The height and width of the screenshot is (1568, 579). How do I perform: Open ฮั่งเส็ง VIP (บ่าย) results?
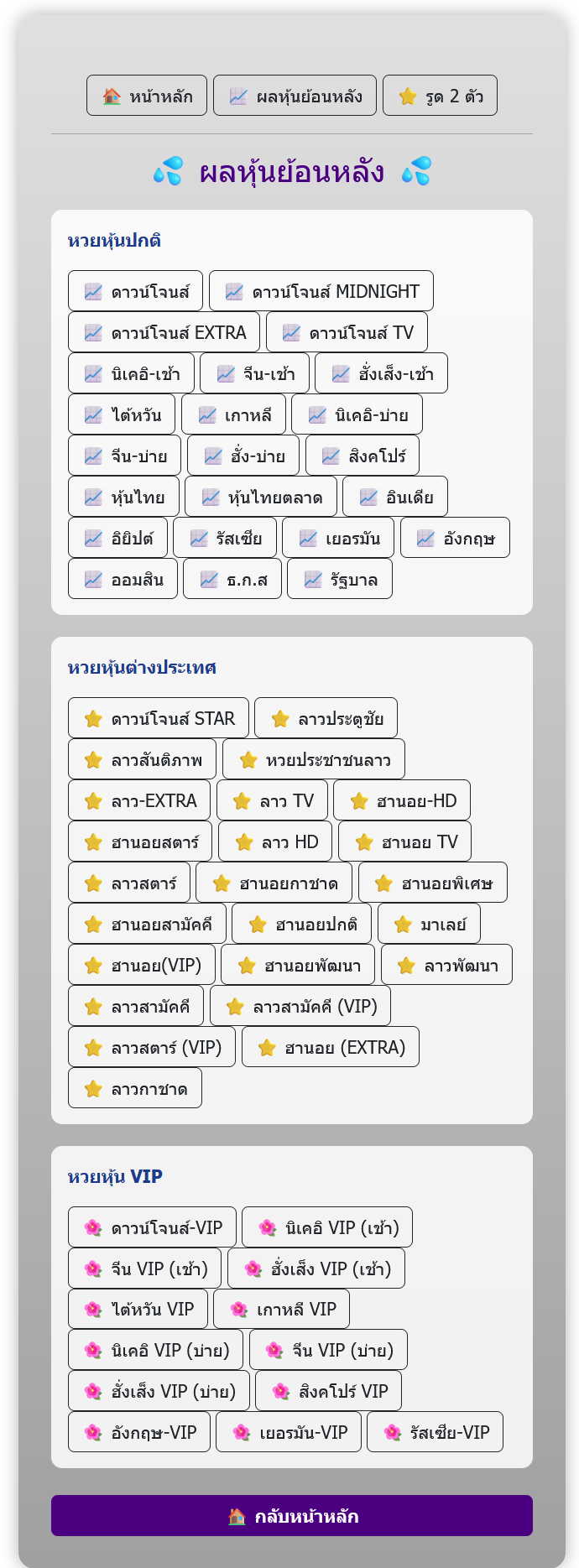click(x=159, y=1391)
